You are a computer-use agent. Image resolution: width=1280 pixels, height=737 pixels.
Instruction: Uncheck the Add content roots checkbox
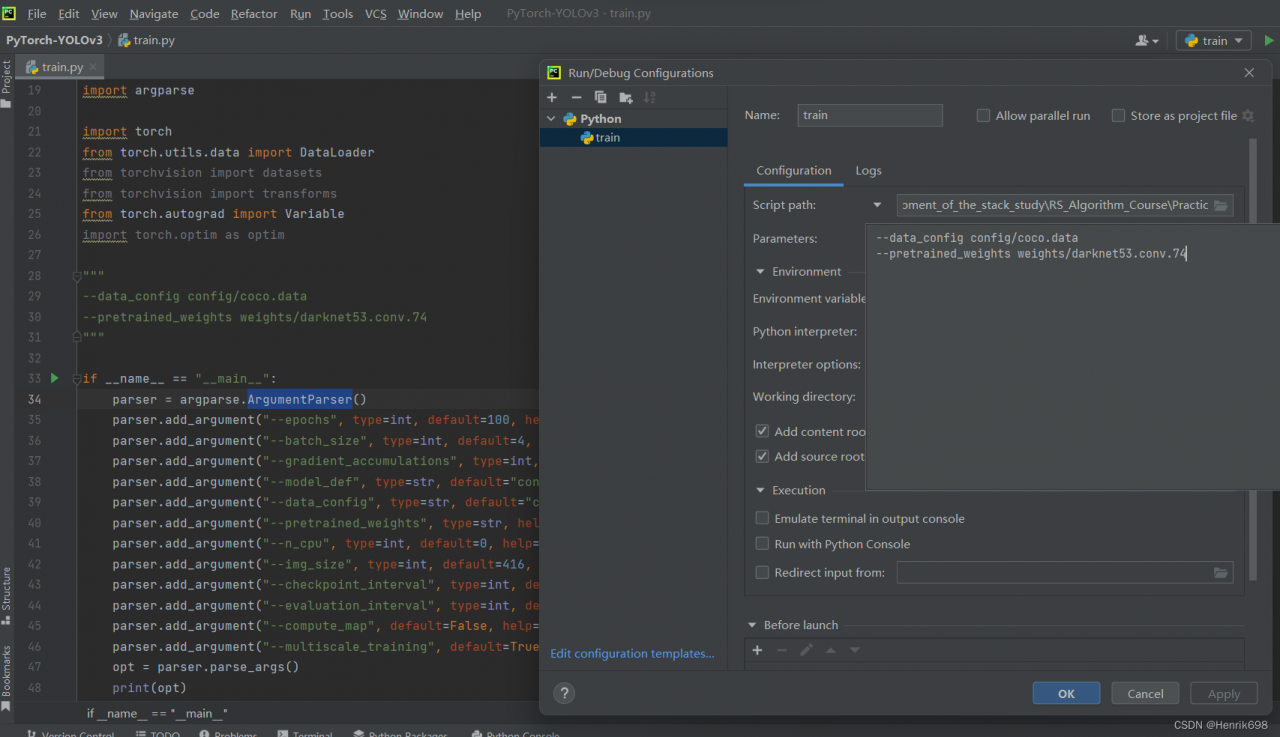762,432
